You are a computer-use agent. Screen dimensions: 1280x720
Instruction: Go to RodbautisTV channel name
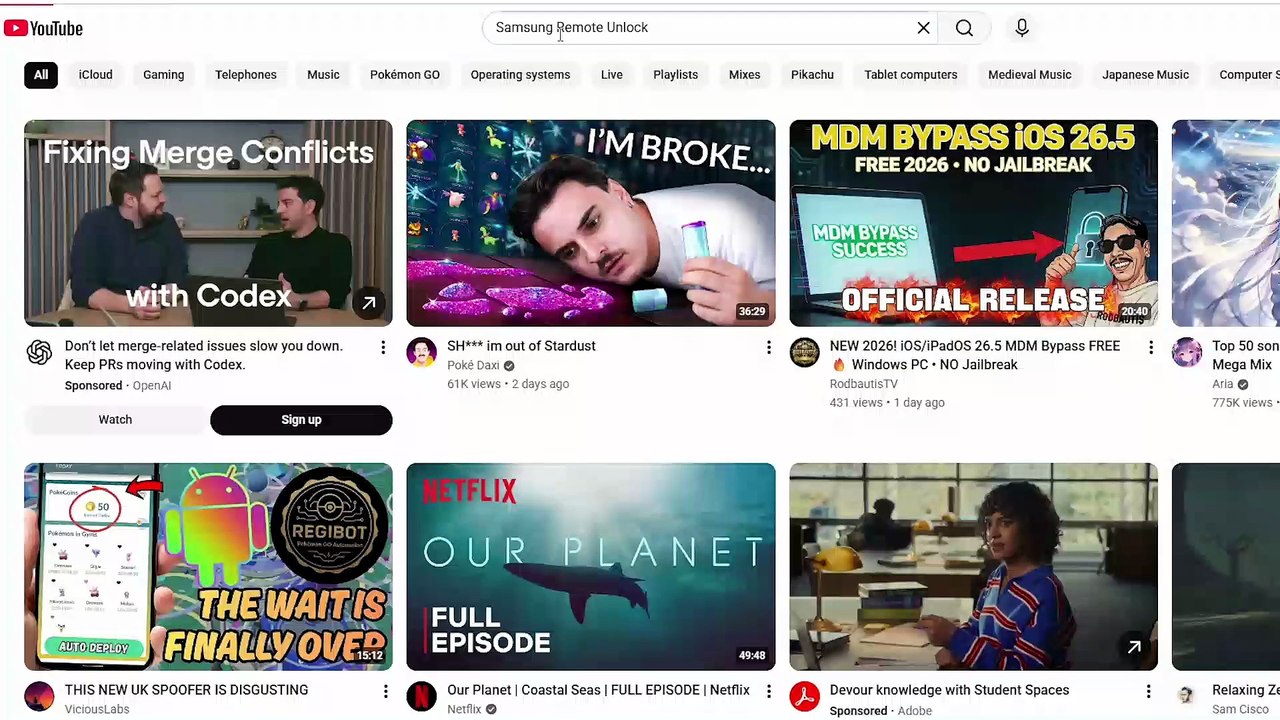point(864,384)
